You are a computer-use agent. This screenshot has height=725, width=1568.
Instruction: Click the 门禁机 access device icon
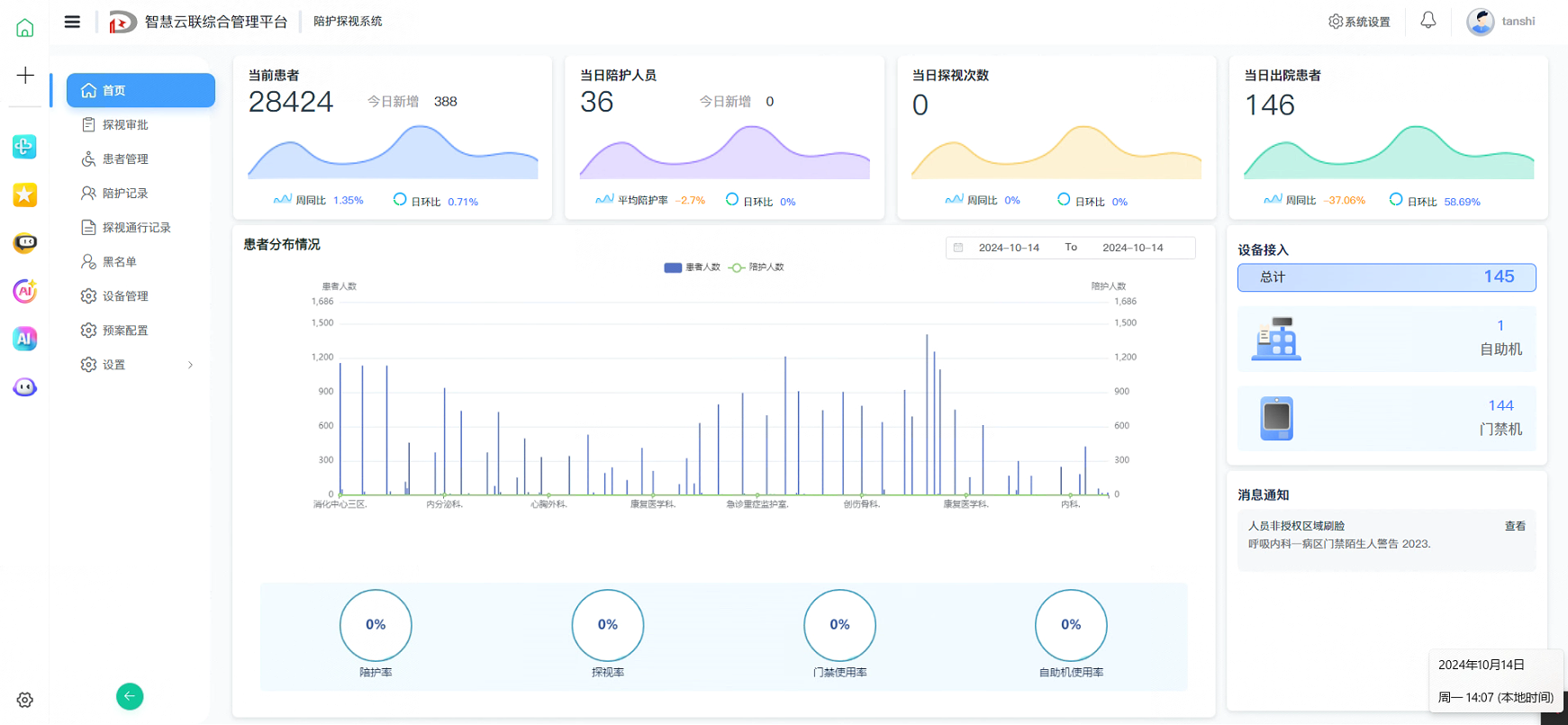[x=1276, y=419]
